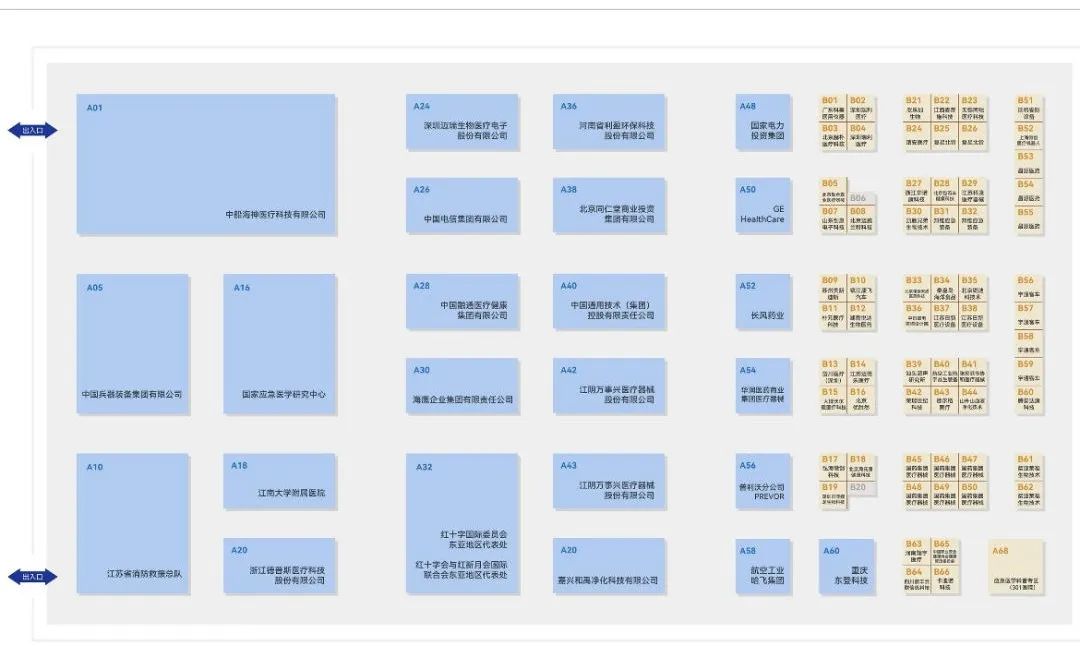The height and width of the screenshot is (646, 1080).
Task: Click booth B44
Action: pos(973,400)
